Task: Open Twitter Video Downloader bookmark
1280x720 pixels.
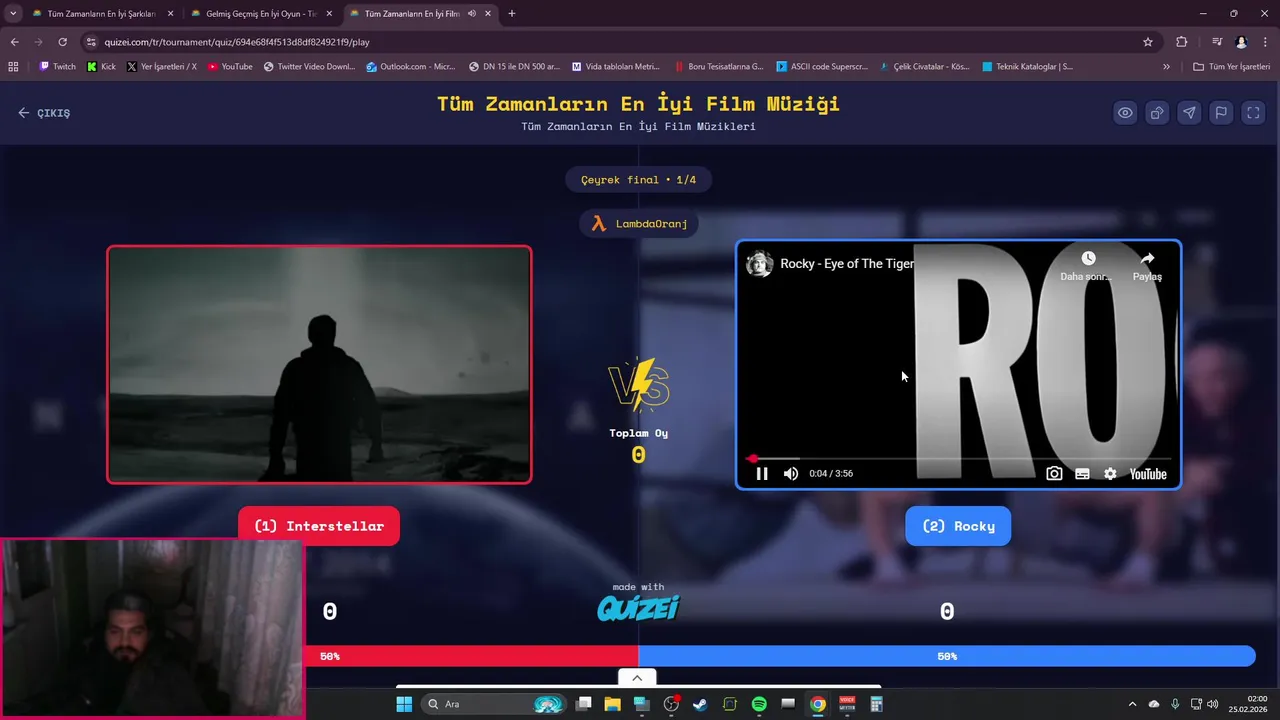Action: tap(309, 67)
